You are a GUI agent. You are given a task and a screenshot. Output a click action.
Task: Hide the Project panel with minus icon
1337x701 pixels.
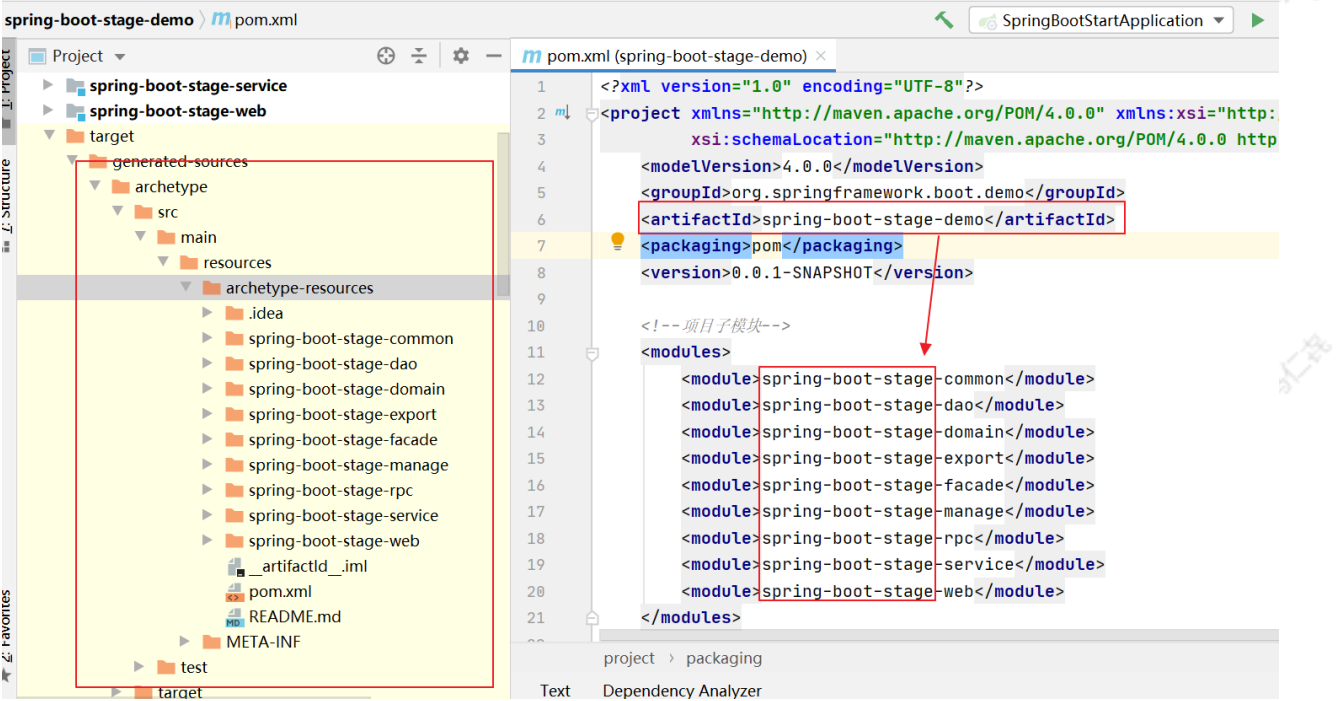[x=493, y=56]
